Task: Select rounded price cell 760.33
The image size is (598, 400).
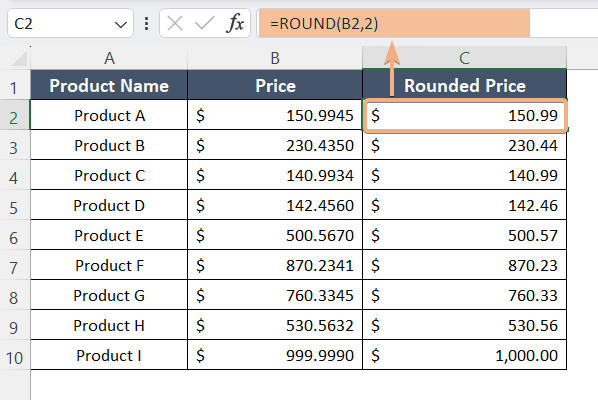Action: pos(465,295)
